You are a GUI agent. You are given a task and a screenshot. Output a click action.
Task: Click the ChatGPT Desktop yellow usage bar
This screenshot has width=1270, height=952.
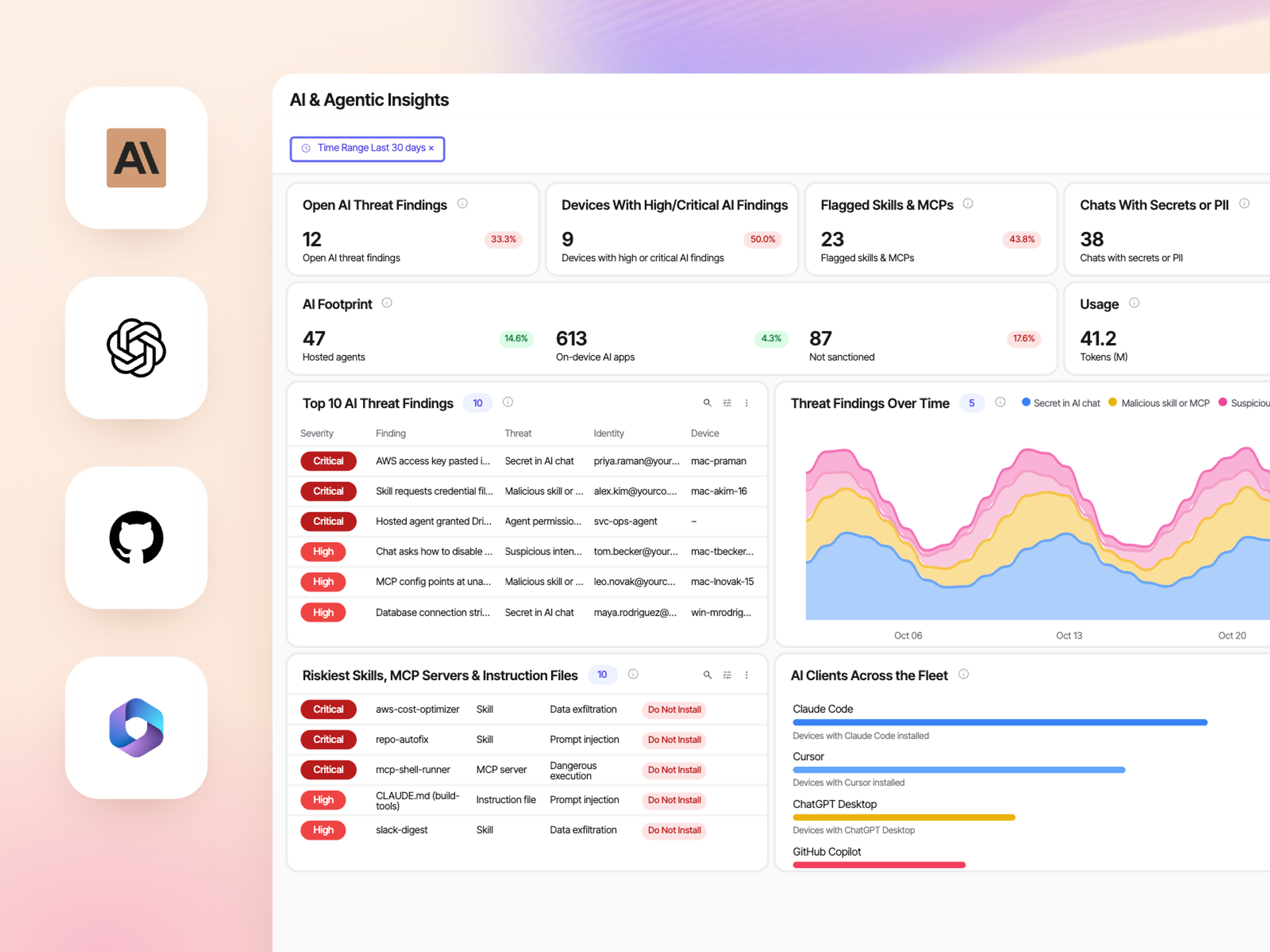coord(904,818)
